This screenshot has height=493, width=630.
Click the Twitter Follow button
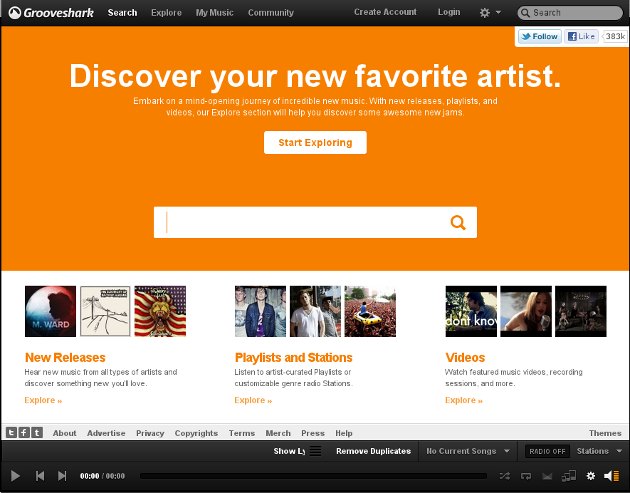[540, 37]
